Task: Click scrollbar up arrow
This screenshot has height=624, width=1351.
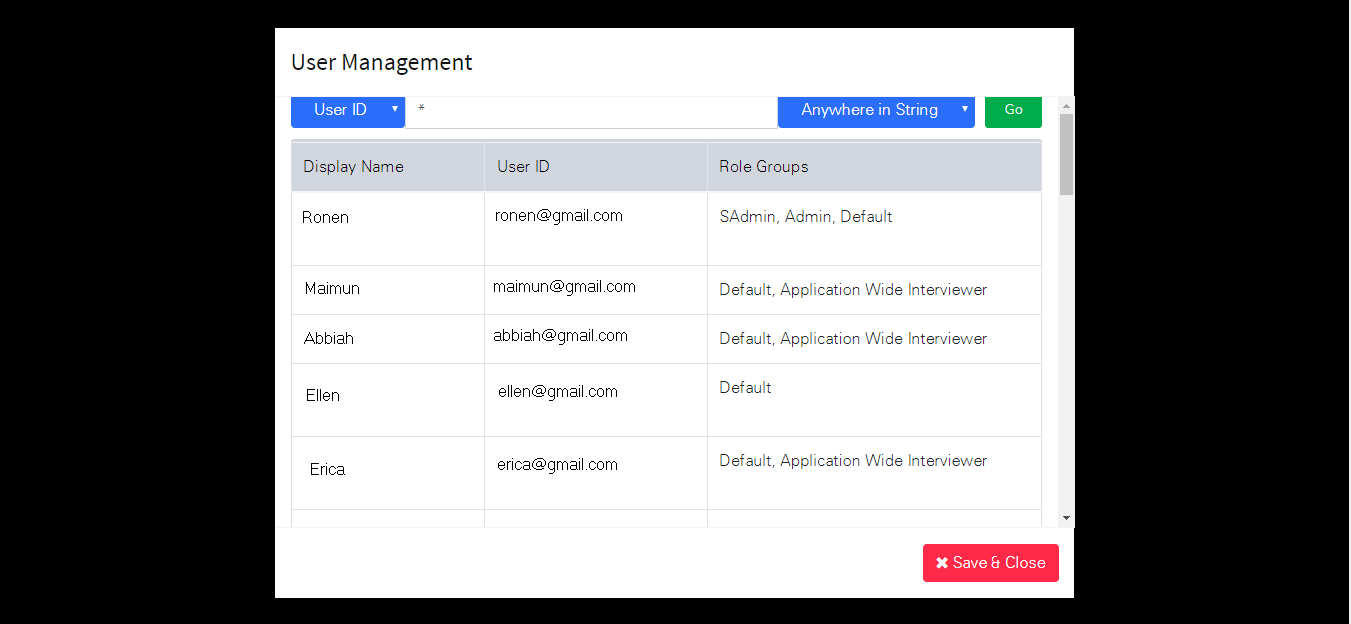Action: click(x=1066, y=105)
